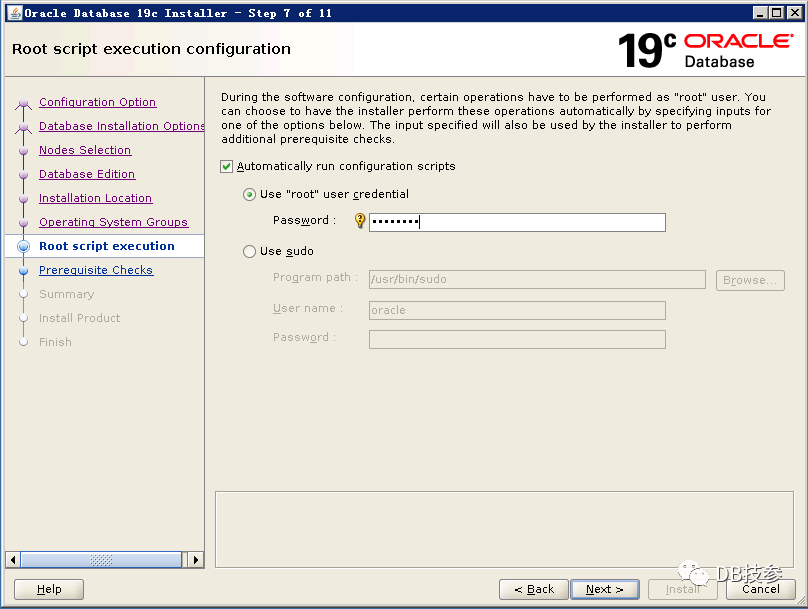Toggle Automatically run configuration scripts checkbox

tap(227, 166)
